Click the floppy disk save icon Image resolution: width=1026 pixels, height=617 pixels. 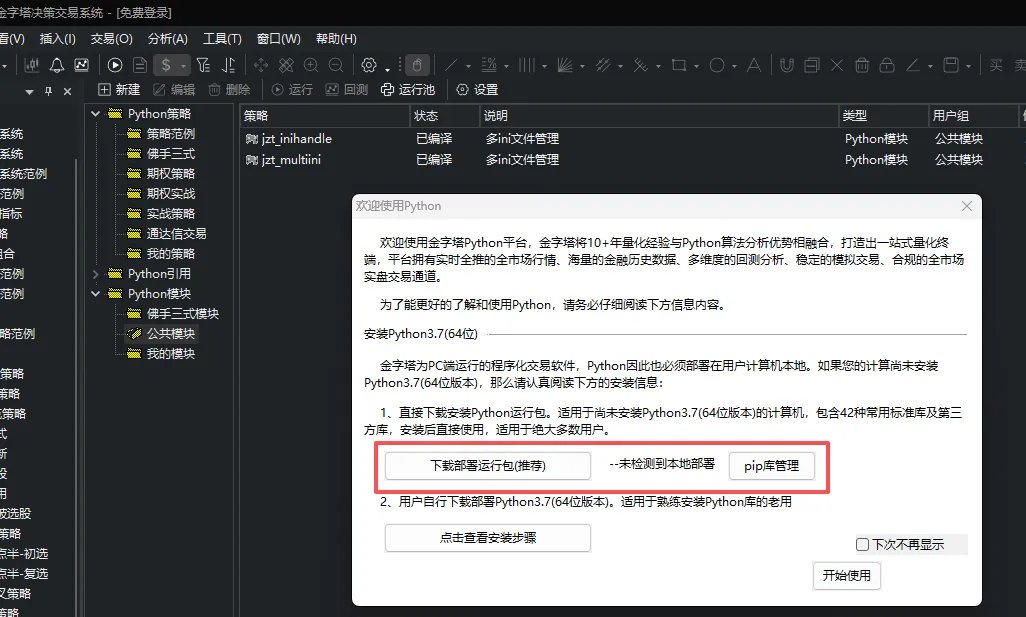pyautogui.click(x=951, y=65)
